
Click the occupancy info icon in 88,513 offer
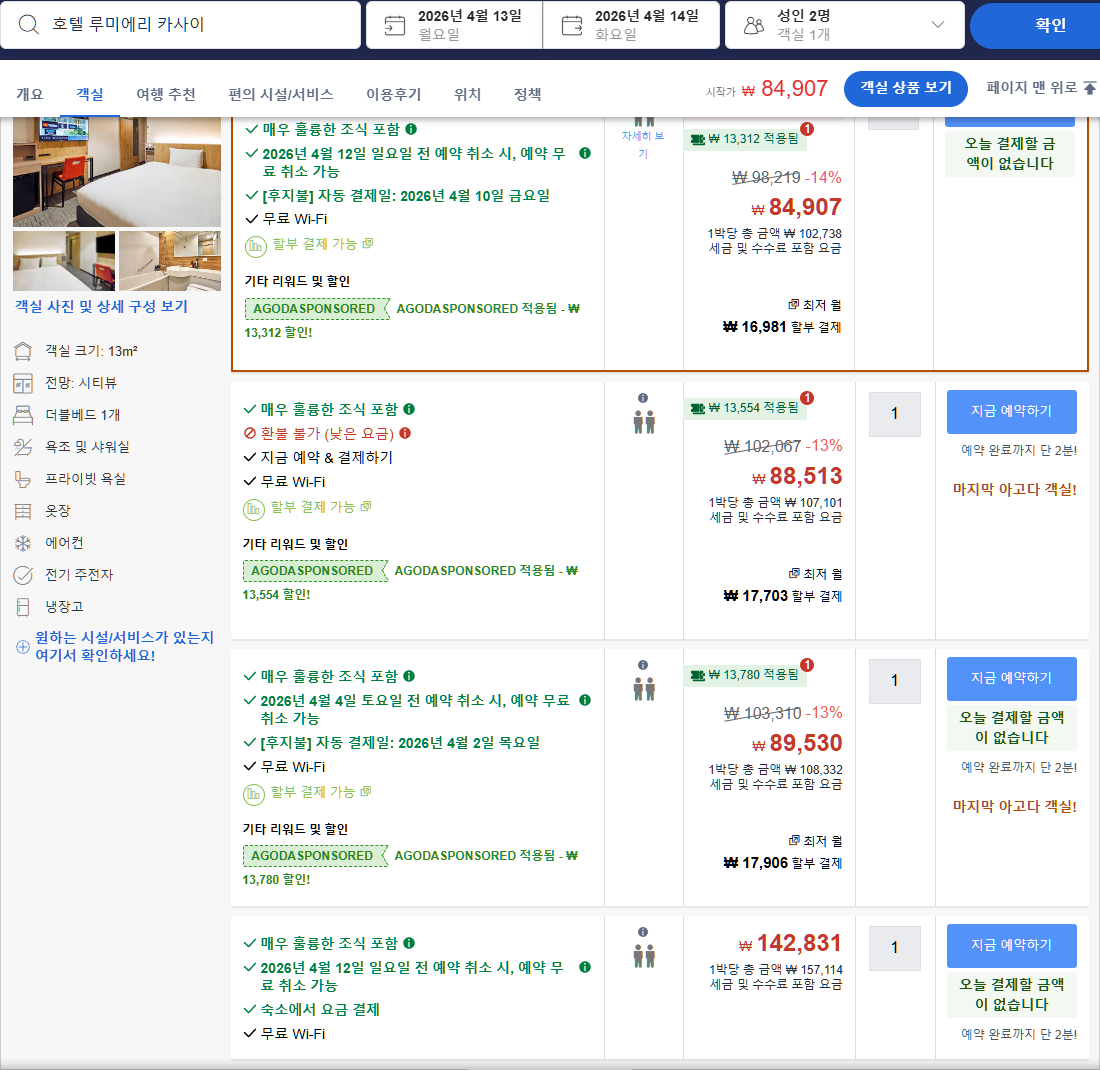[643, 398]
